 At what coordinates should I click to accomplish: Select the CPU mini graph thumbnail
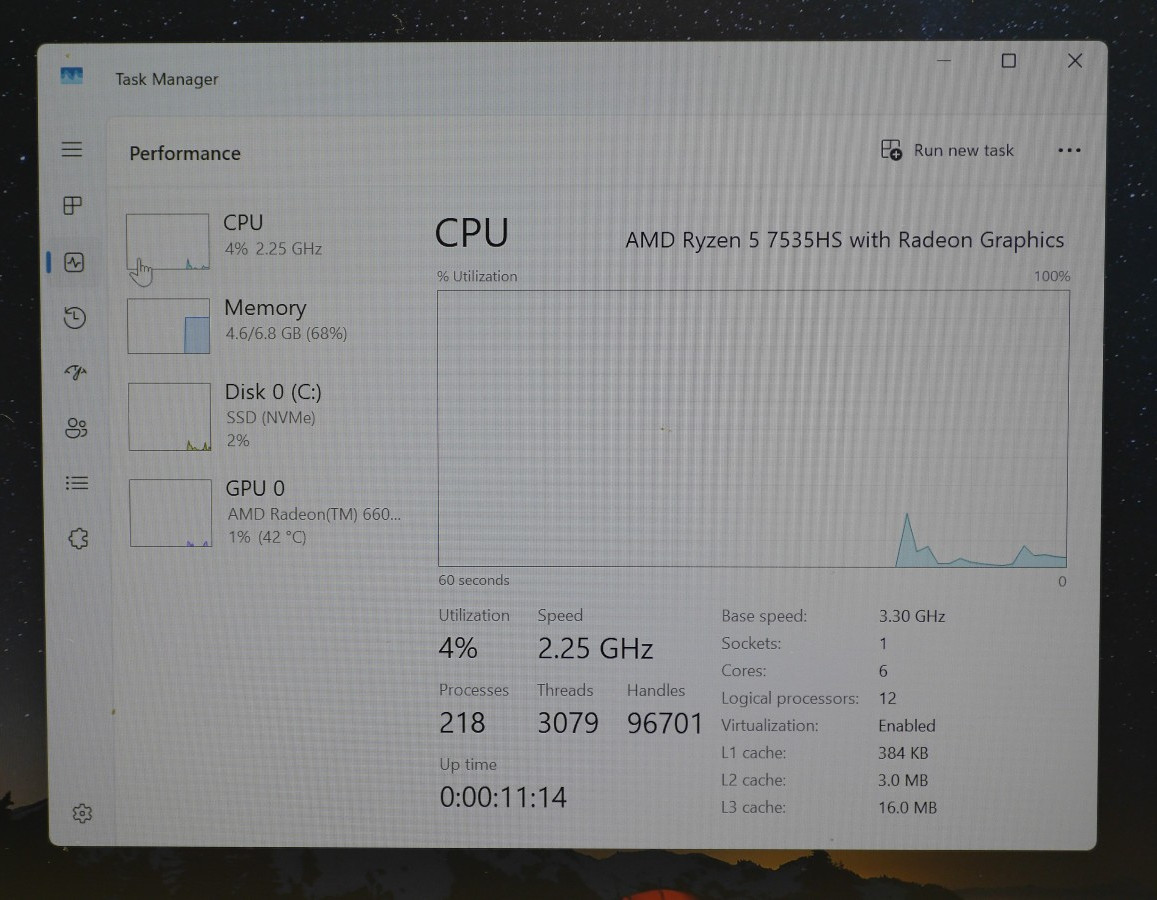tap(167, 242)
